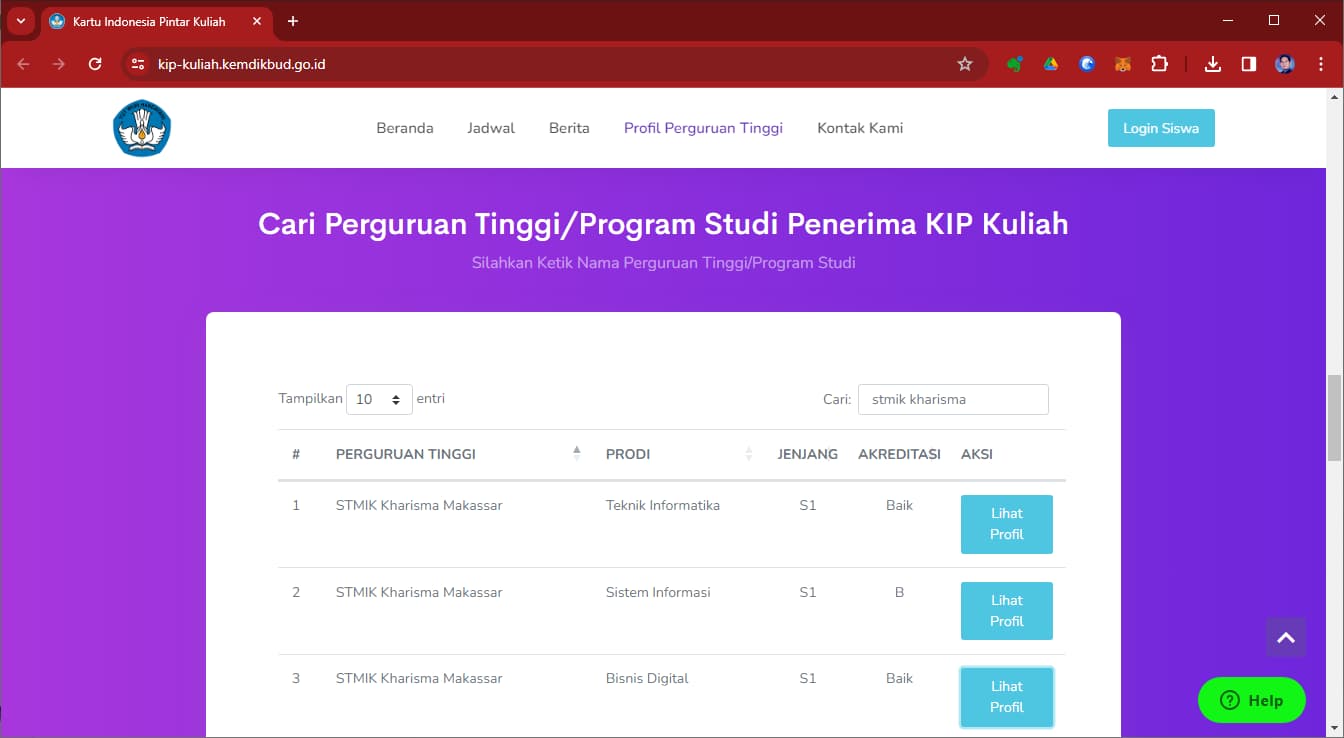The width and height of the screenshot is (1344, 738).
Task: Click STMIK Kharisma Makassar in row 3
Action: tap(419, 678)
